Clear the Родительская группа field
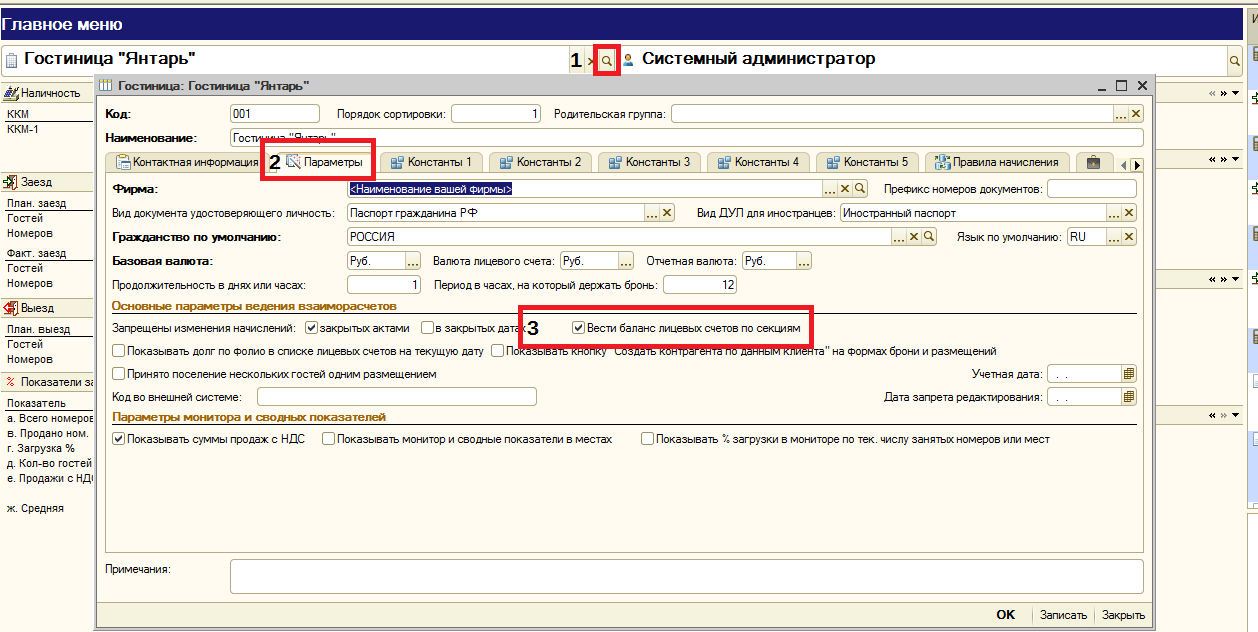This screenshot has width=1258, height=632. click(1137, 114)
